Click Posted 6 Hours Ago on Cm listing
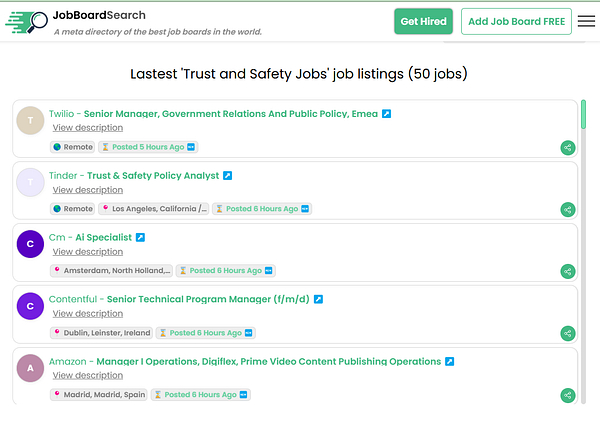Image resolution: width=600 pixels, height=441 pixels. [226, 271]
